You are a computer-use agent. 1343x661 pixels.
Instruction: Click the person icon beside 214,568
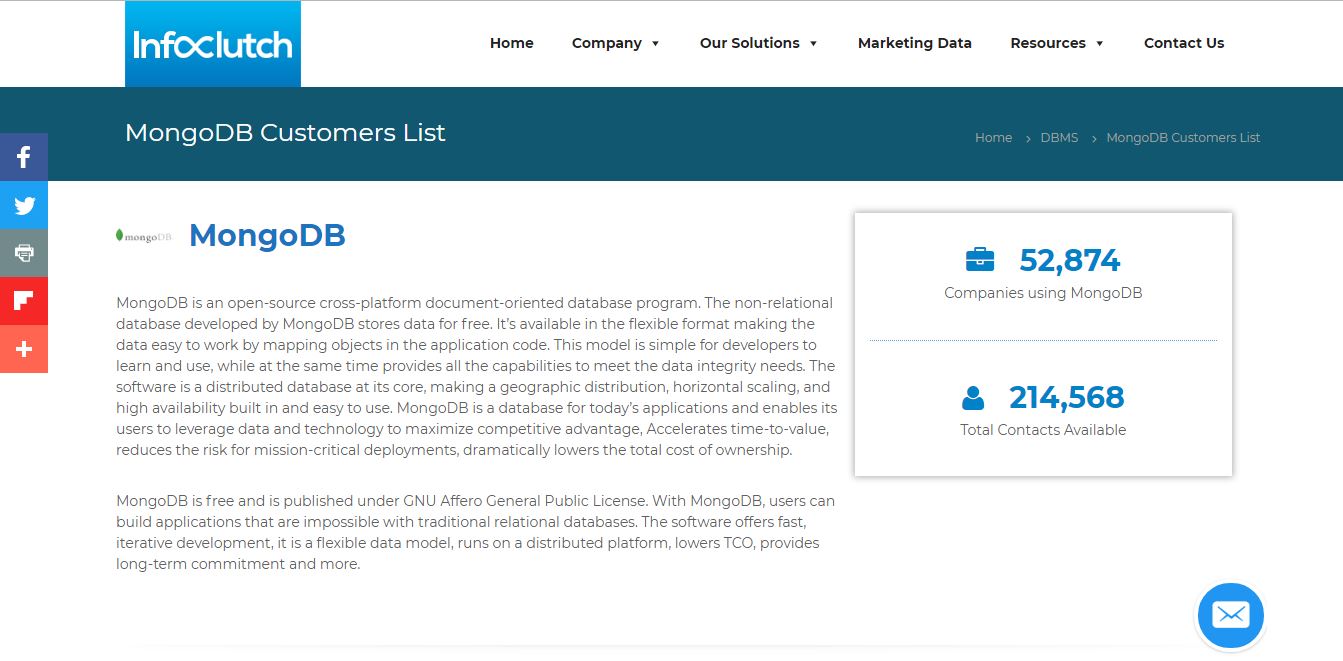[973, 398]
